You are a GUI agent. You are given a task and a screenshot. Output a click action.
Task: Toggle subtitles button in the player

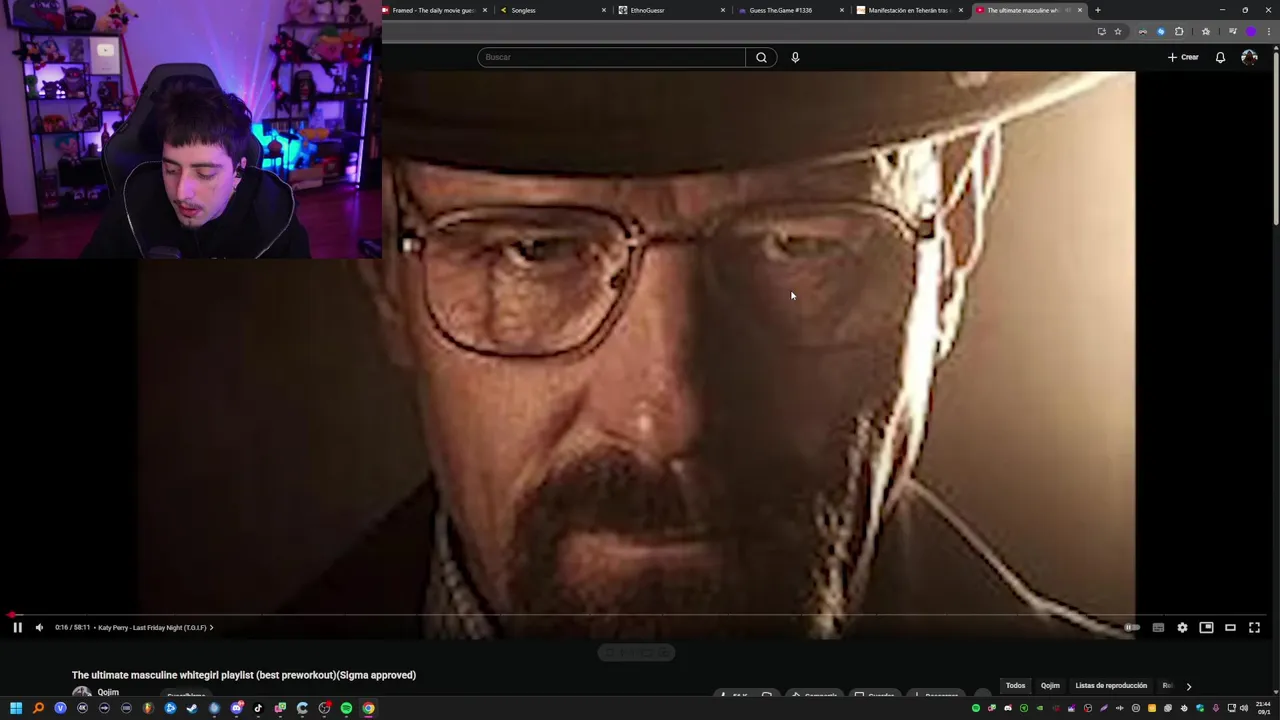1158,627
